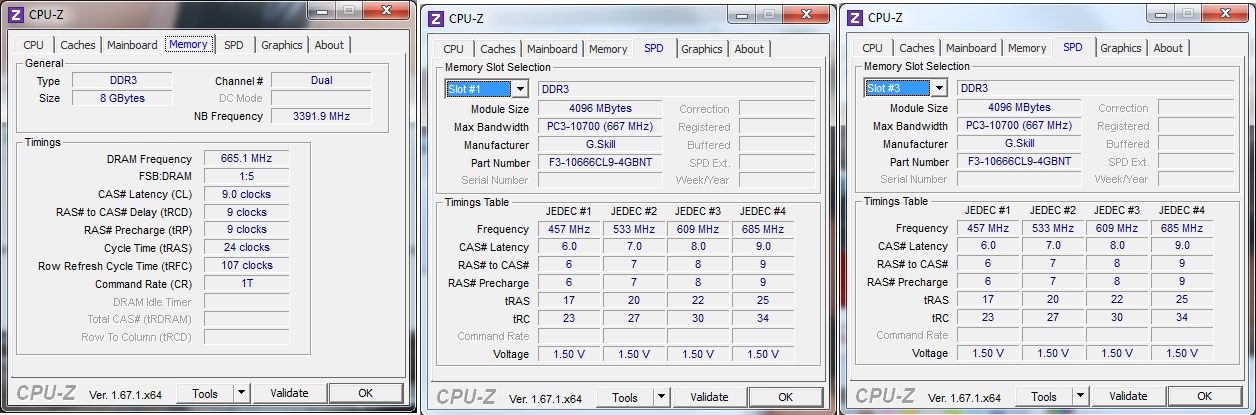This screenshot has width=1256, height=415.
Task: Click the JEDEC #1 frequency 457 MHz in the right window
Action: pyautogui.click(x=987, y=228)
